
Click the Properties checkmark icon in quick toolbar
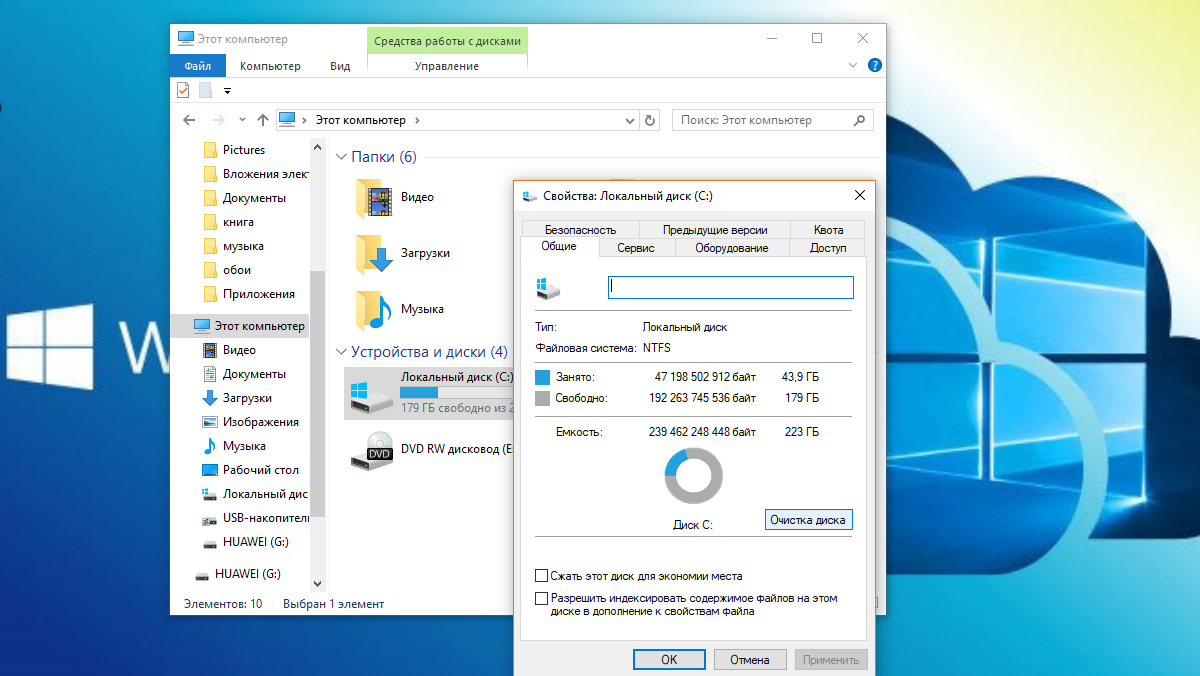pyautogui.click(x=183, y=91)
